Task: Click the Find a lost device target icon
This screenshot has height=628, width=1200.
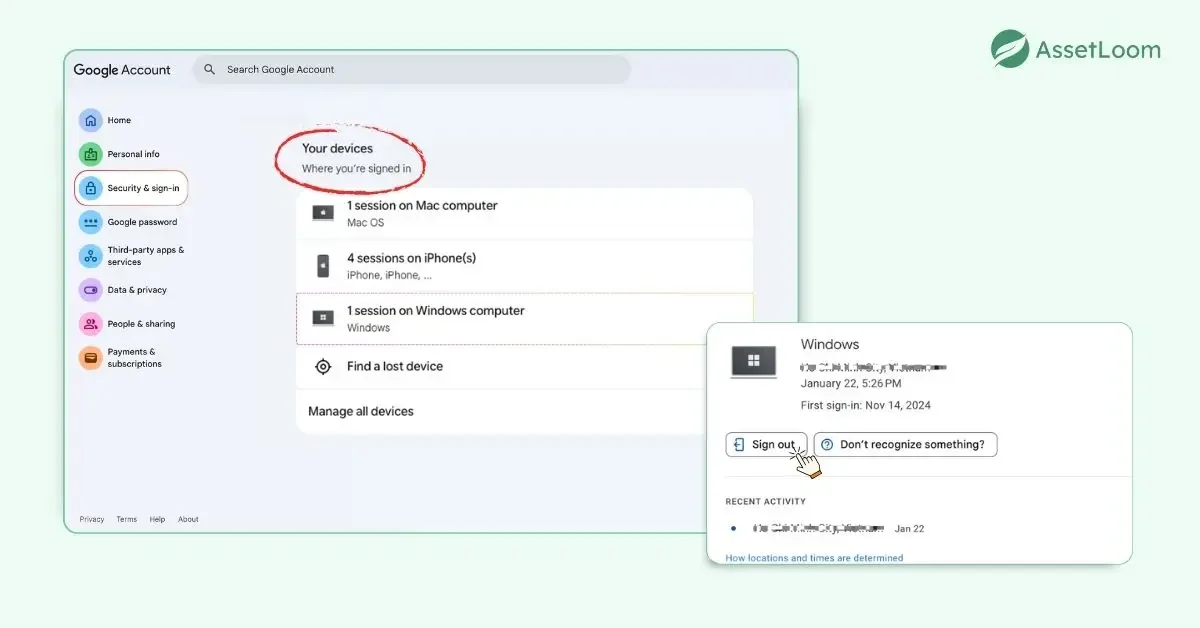Action: point(323,367)
